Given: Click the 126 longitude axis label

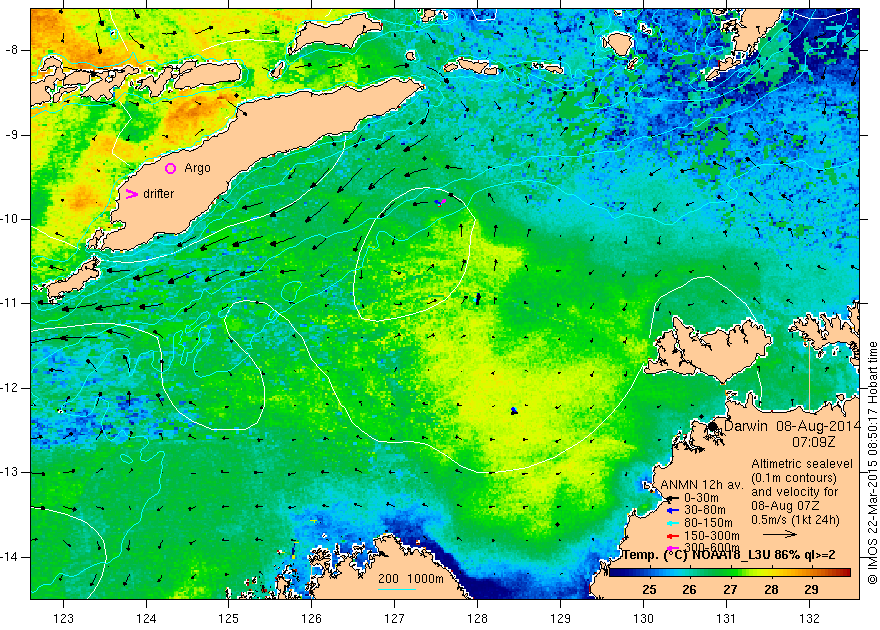Looking at the screenshot, I should pos(312,618).
